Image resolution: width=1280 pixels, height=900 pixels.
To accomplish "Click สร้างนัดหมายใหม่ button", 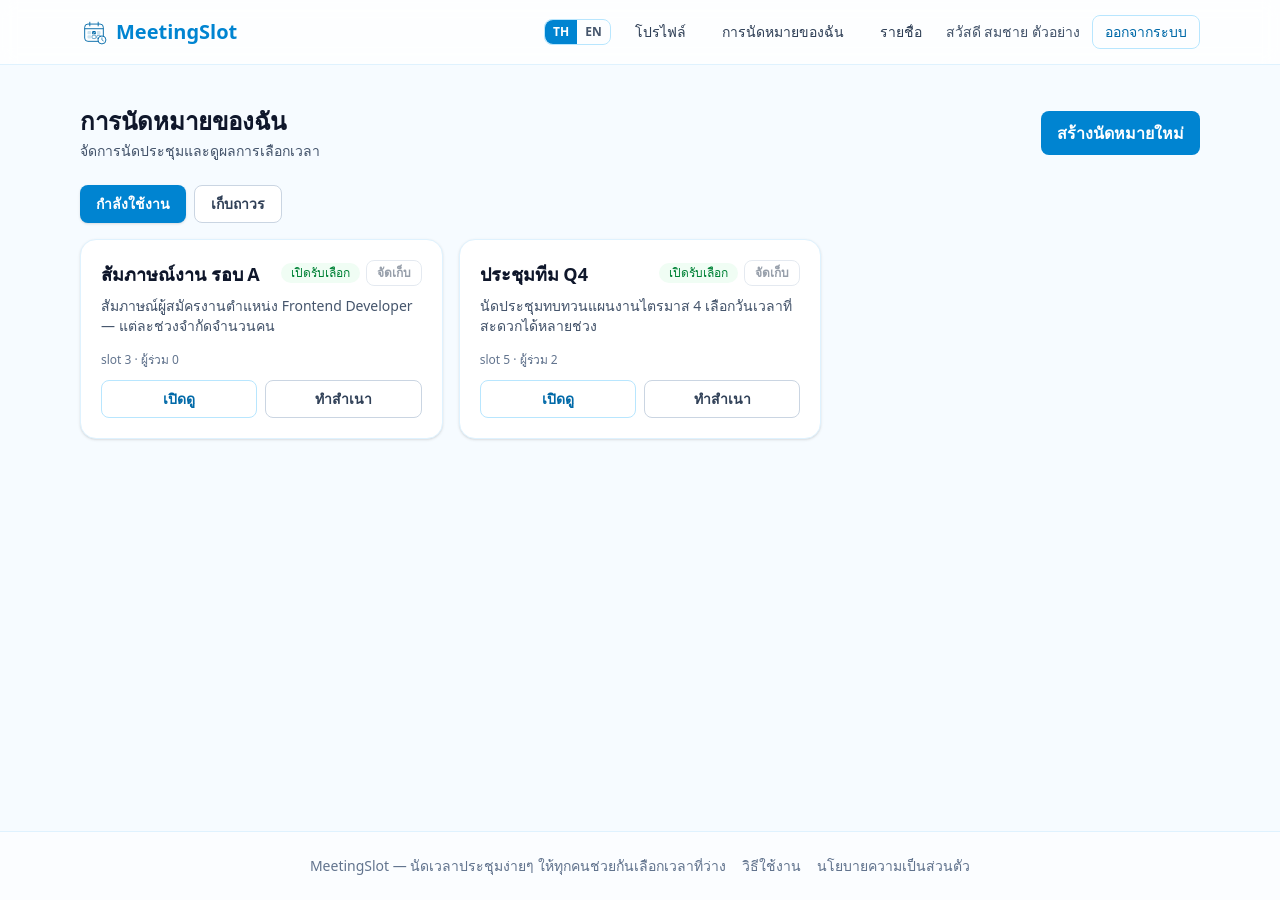I will click(1120, 133).
